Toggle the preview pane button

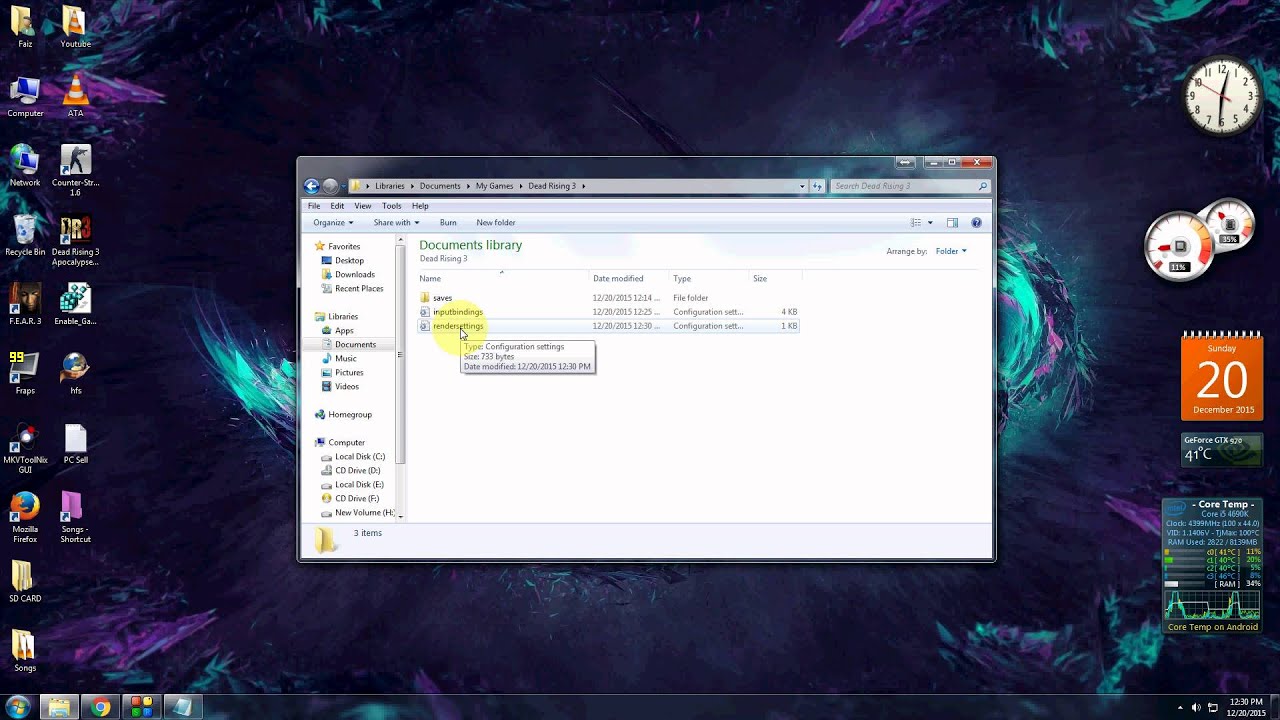pos(952,223)
